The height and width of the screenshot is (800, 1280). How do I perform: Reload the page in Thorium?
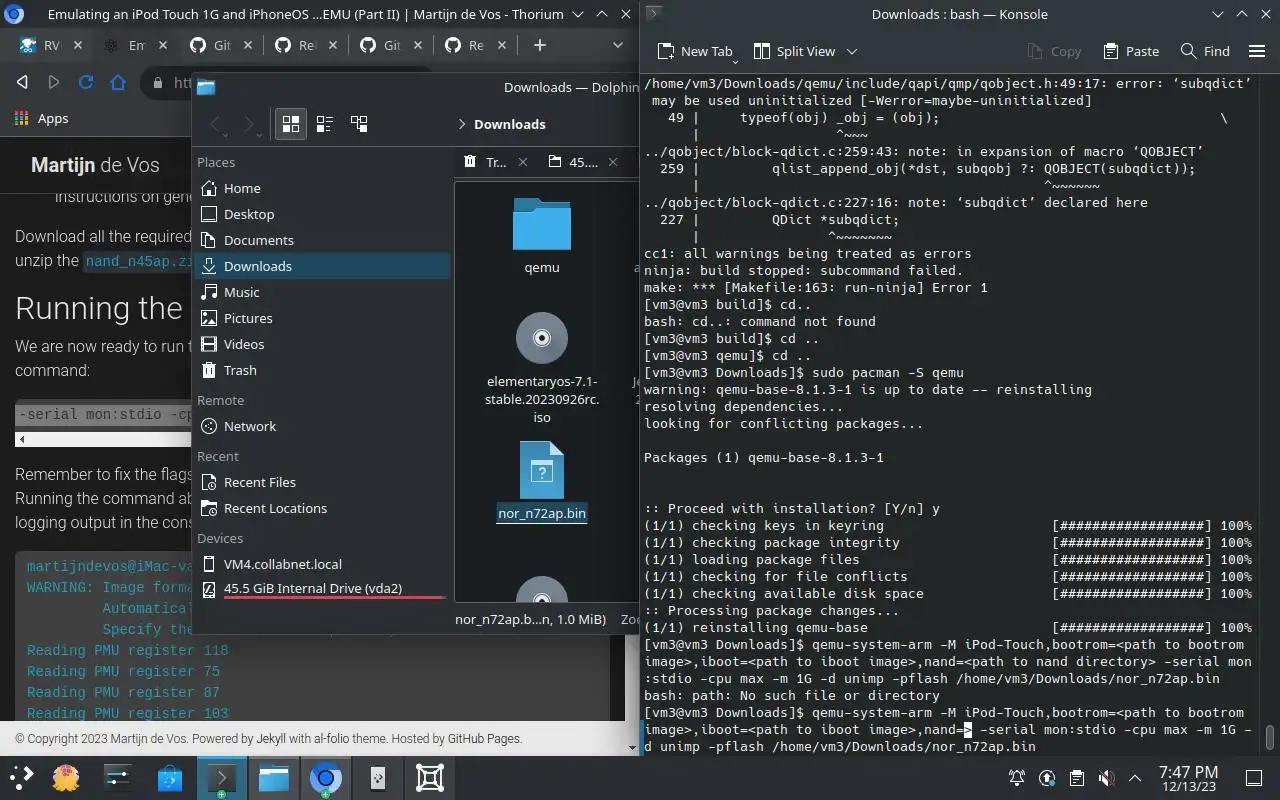(86, 82)
